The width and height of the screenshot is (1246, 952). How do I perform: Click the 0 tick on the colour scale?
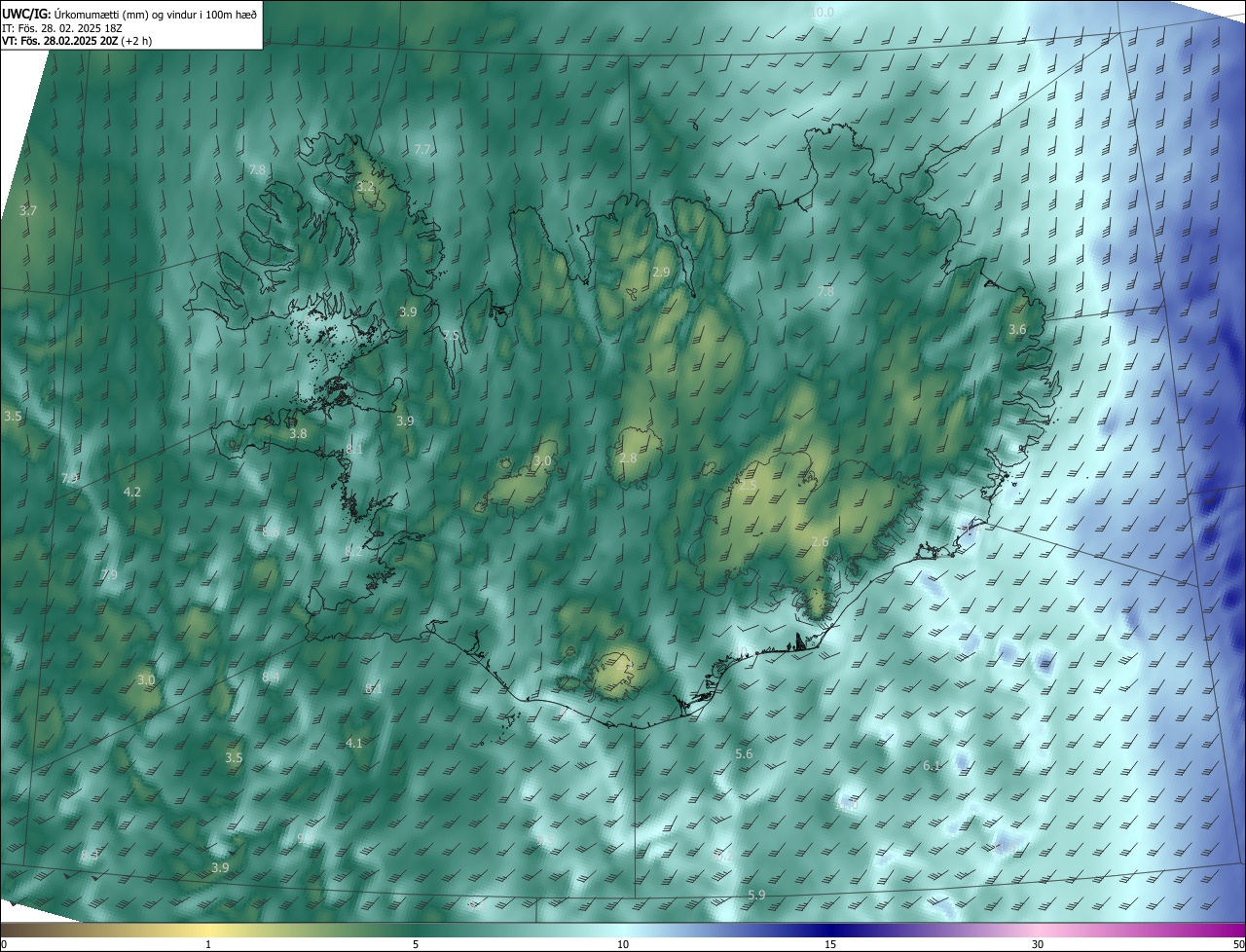[4, 944]
